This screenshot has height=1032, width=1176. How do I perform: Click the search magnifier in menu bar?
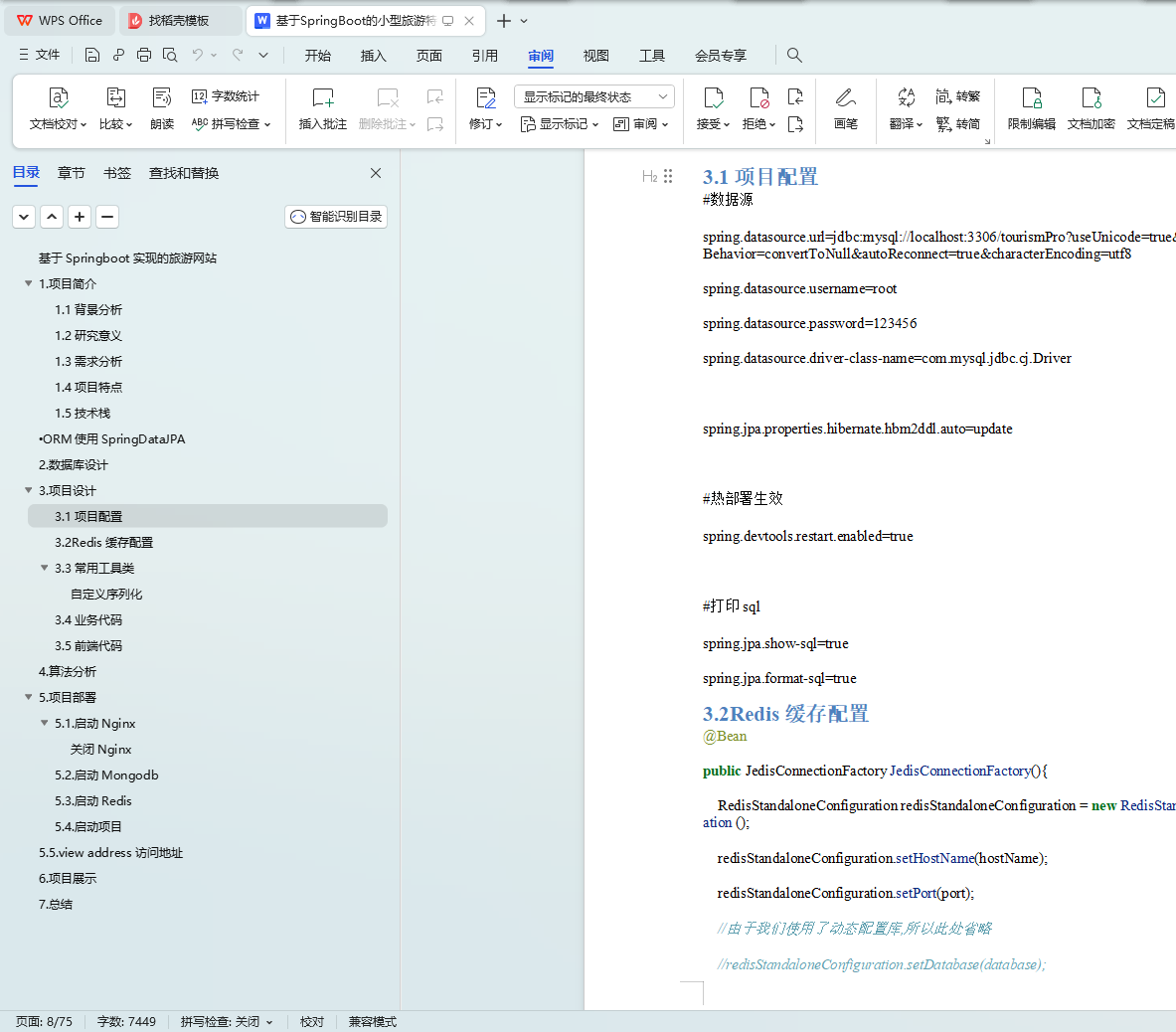point(794,55)
